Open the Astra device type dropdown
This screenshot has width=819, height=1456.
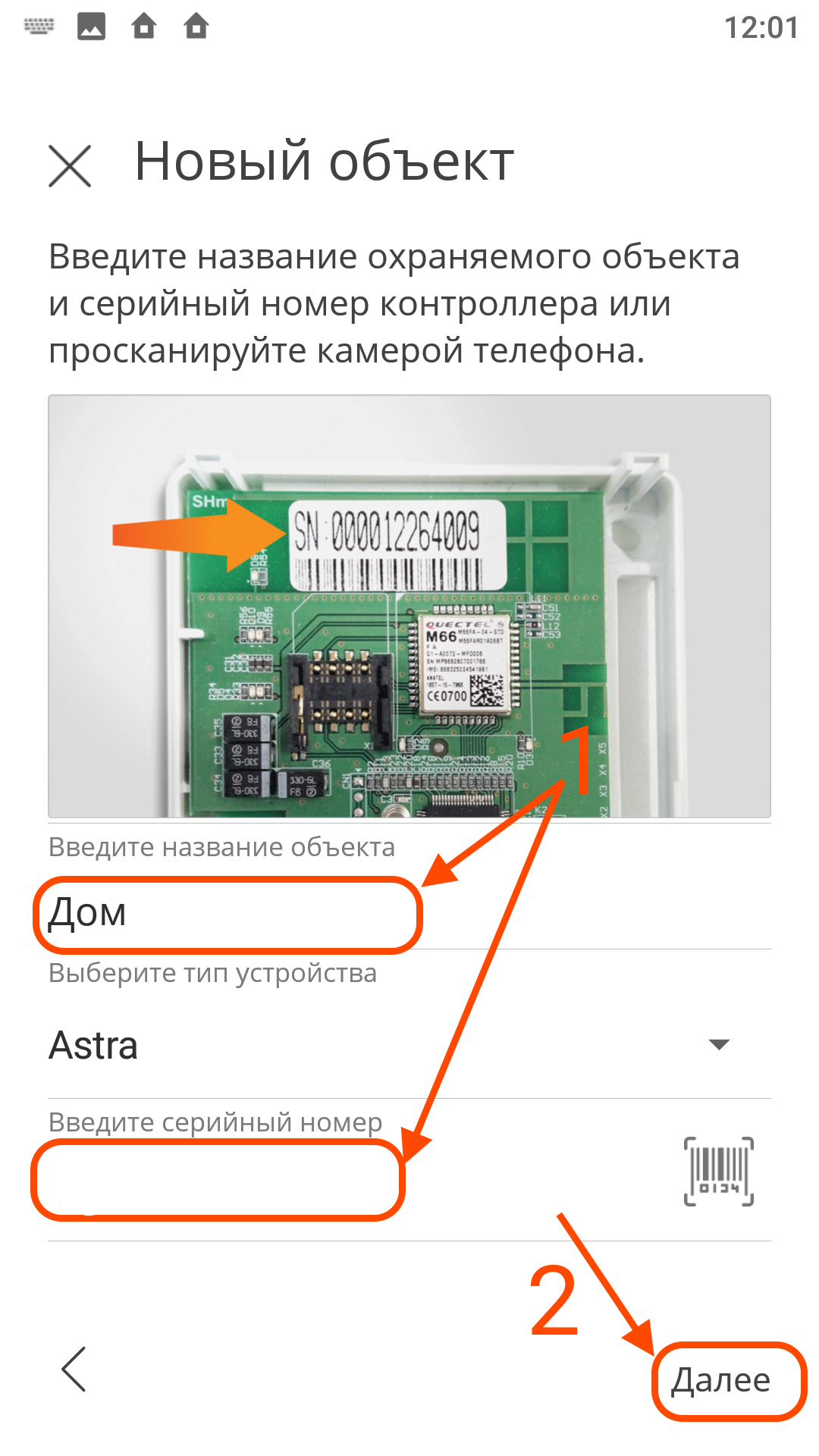[x=409, y=1045]
